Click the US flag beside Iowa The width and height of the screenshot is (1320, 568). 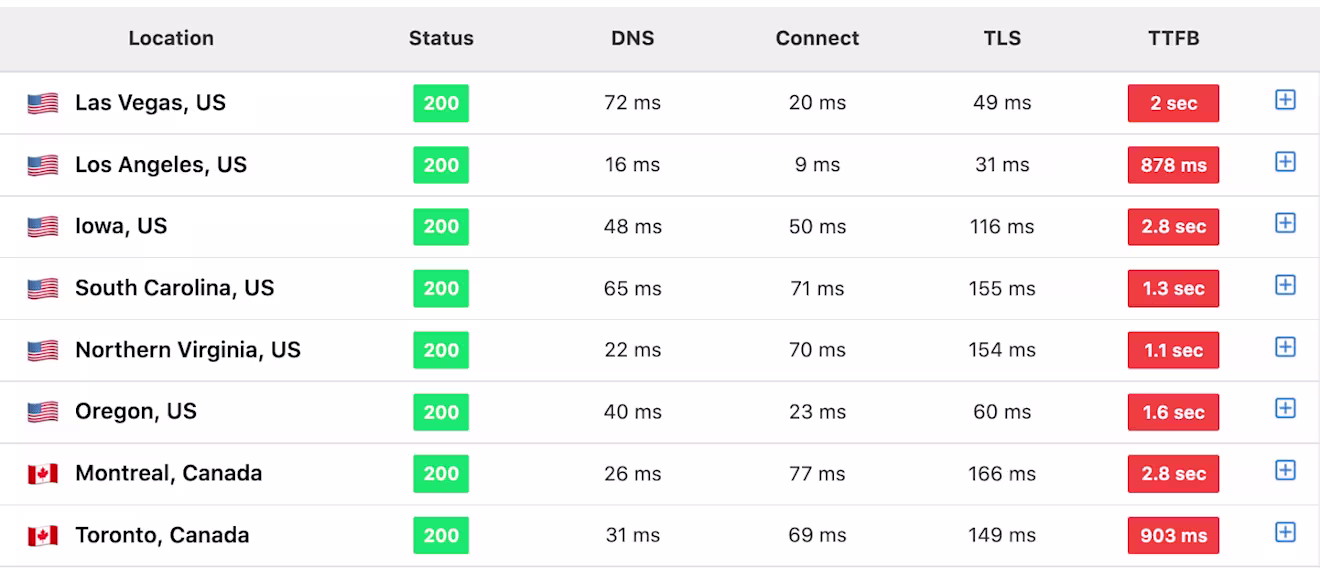tap(42, 227)
